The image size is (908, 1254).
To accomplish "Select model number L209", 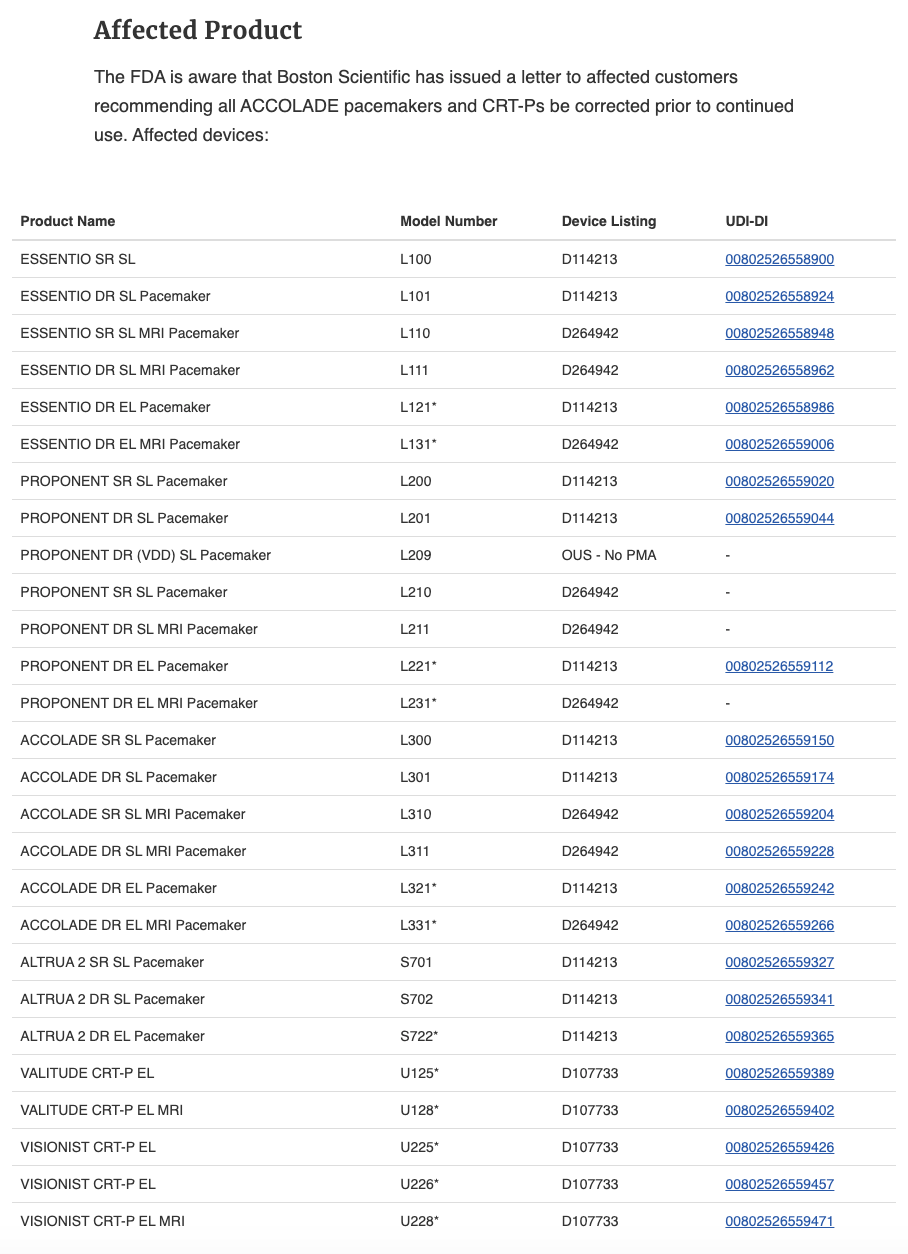I will (x=416, y=555).
